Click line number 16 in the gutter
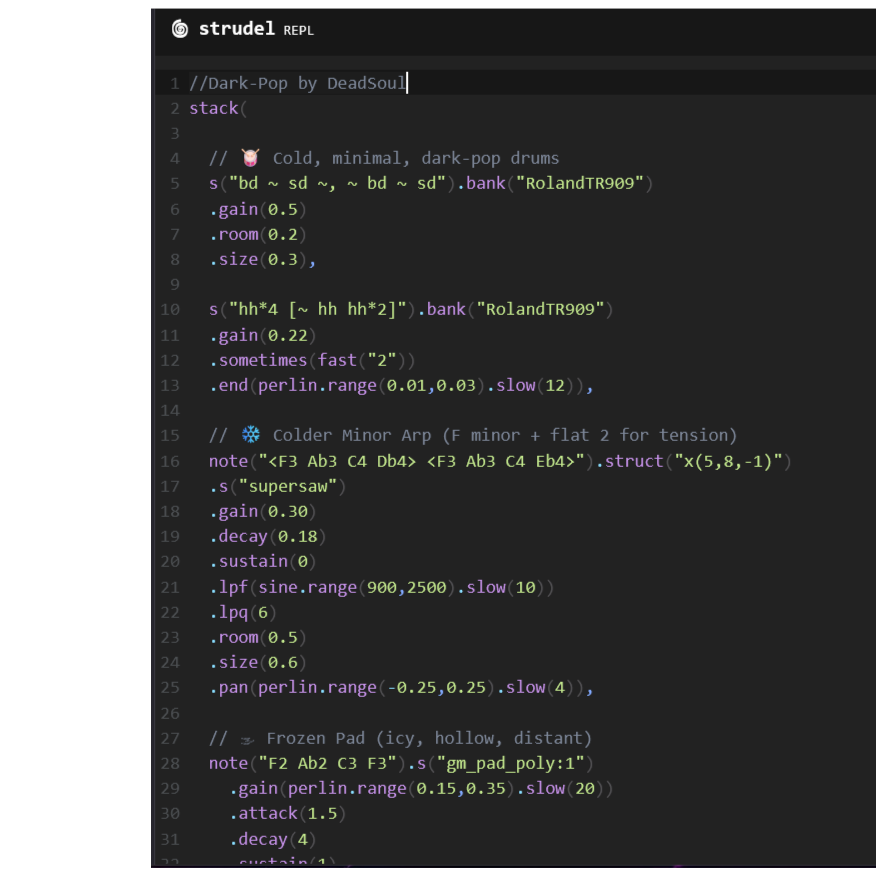Image resolution: width=876 pixels, height=876 pixels. point(170,461)
